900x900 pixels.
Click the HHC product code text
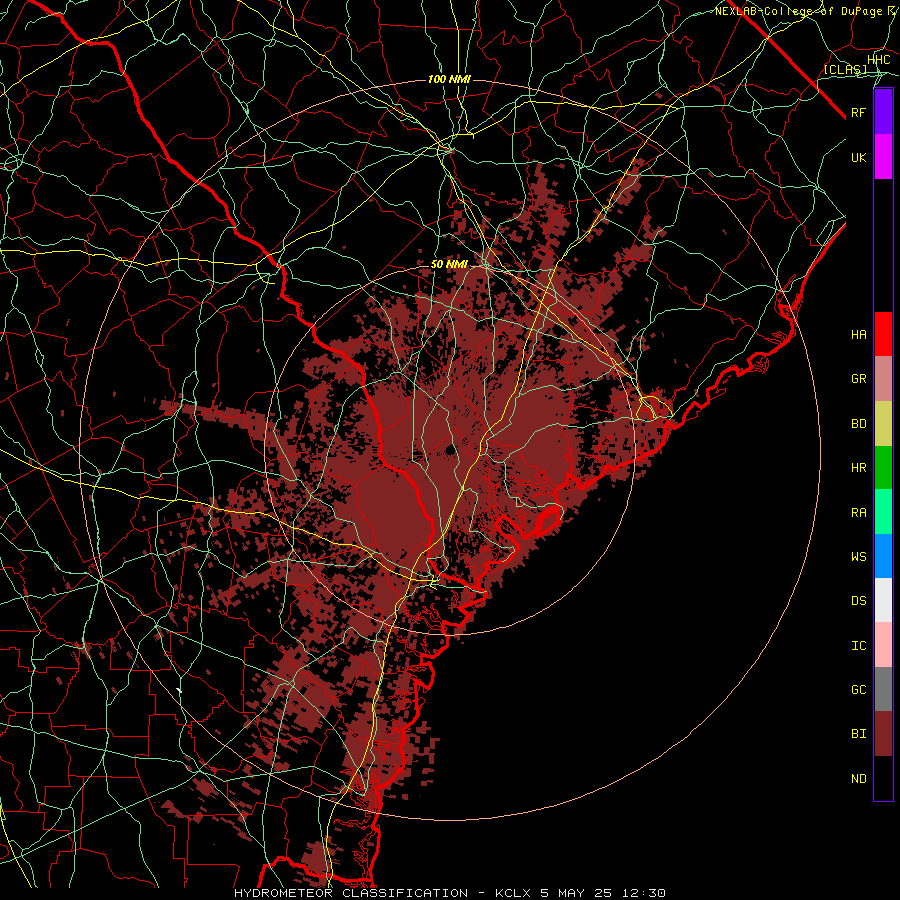pyautogui.click(x=878, y=60)
